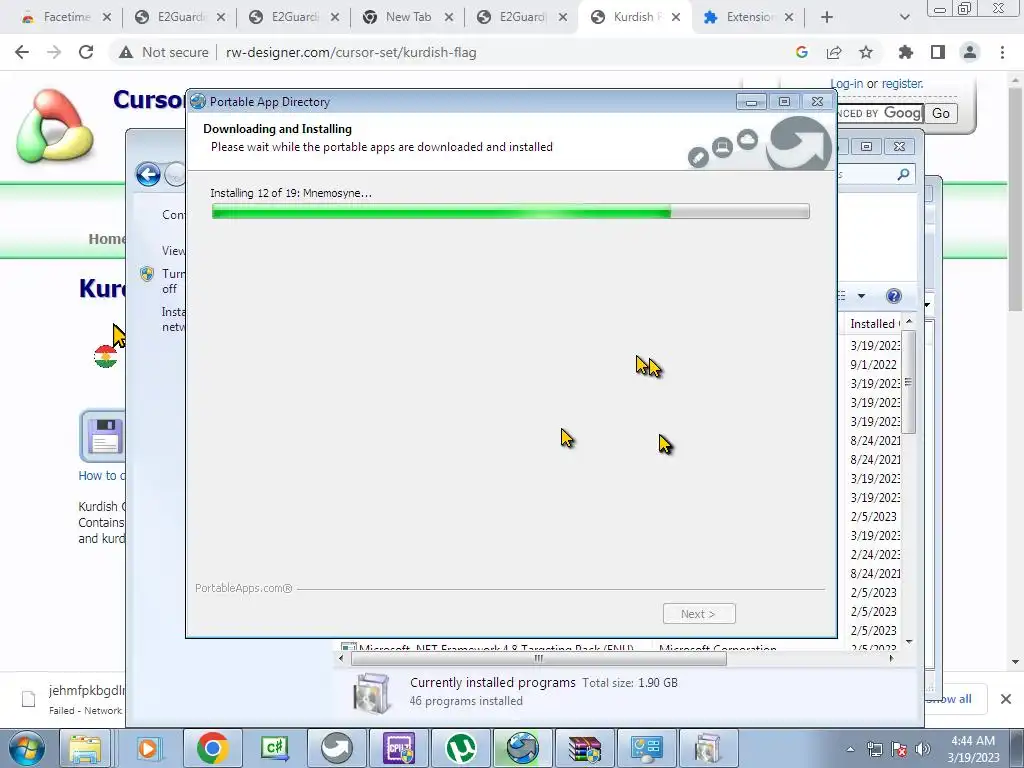Click the Next button in installer
Screen dimensions: 1024x768
tap(699, 614)
